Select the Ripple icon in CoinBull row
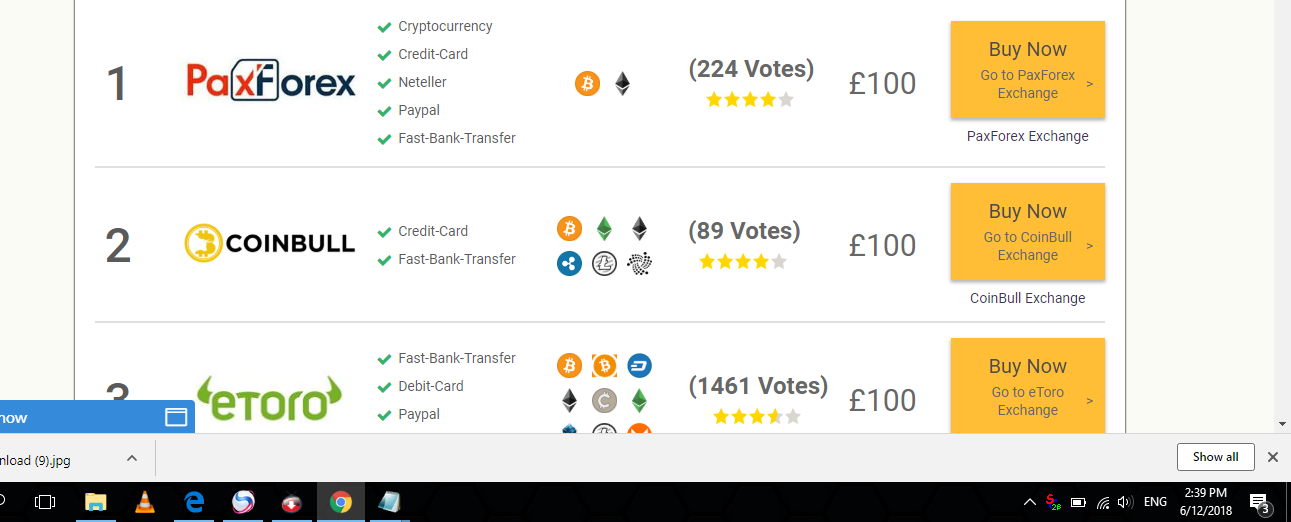 [x=569, y=264]
